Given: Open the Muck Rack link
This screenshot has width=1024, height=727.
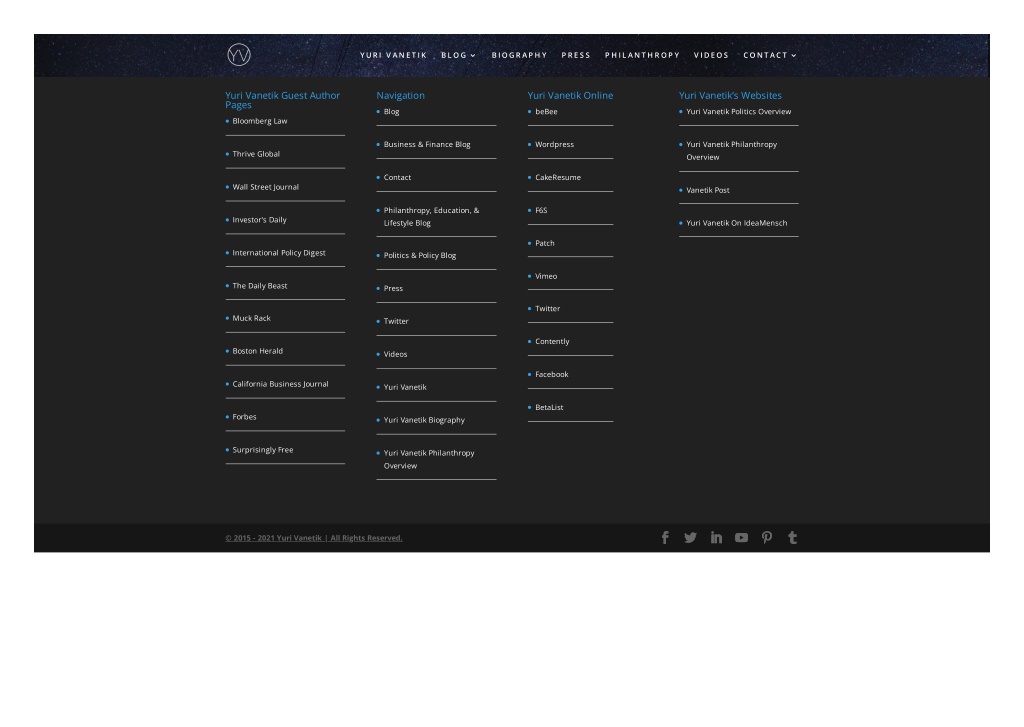Looking at the screenshot, I should point(251,318).
